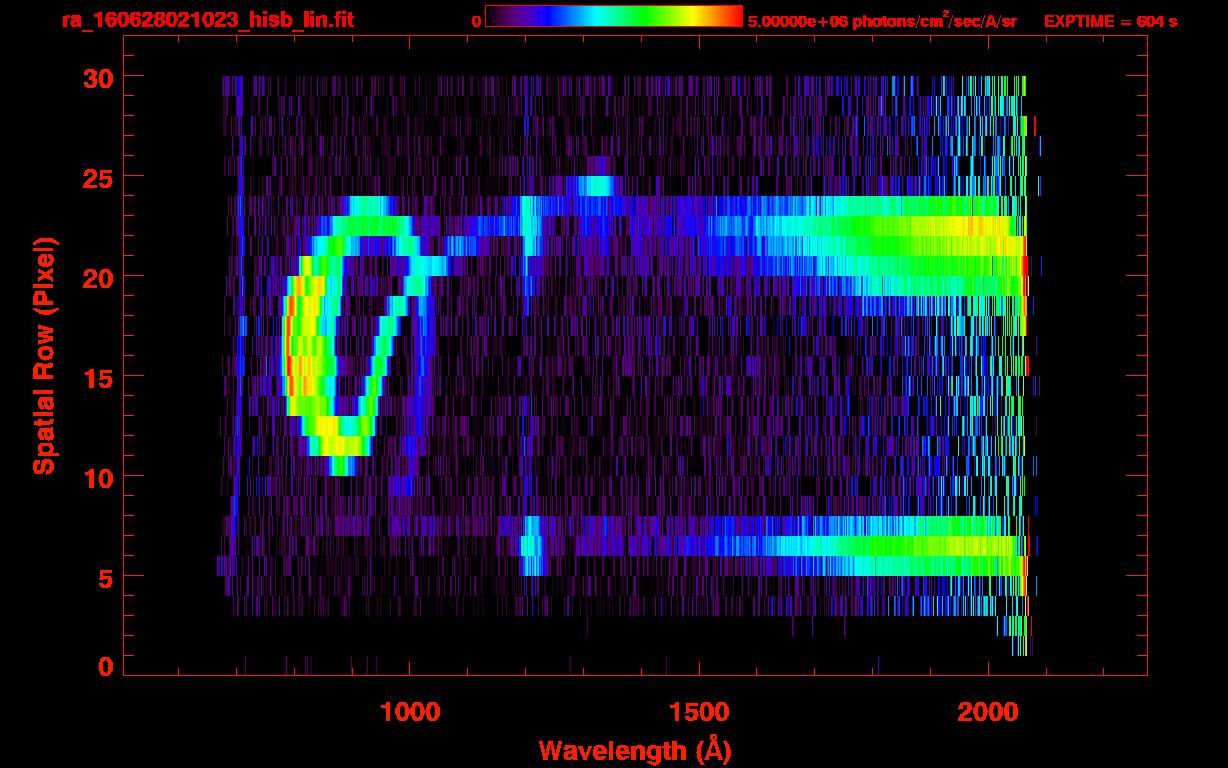Click the 0 label beside the color bar

pos(476,21)
